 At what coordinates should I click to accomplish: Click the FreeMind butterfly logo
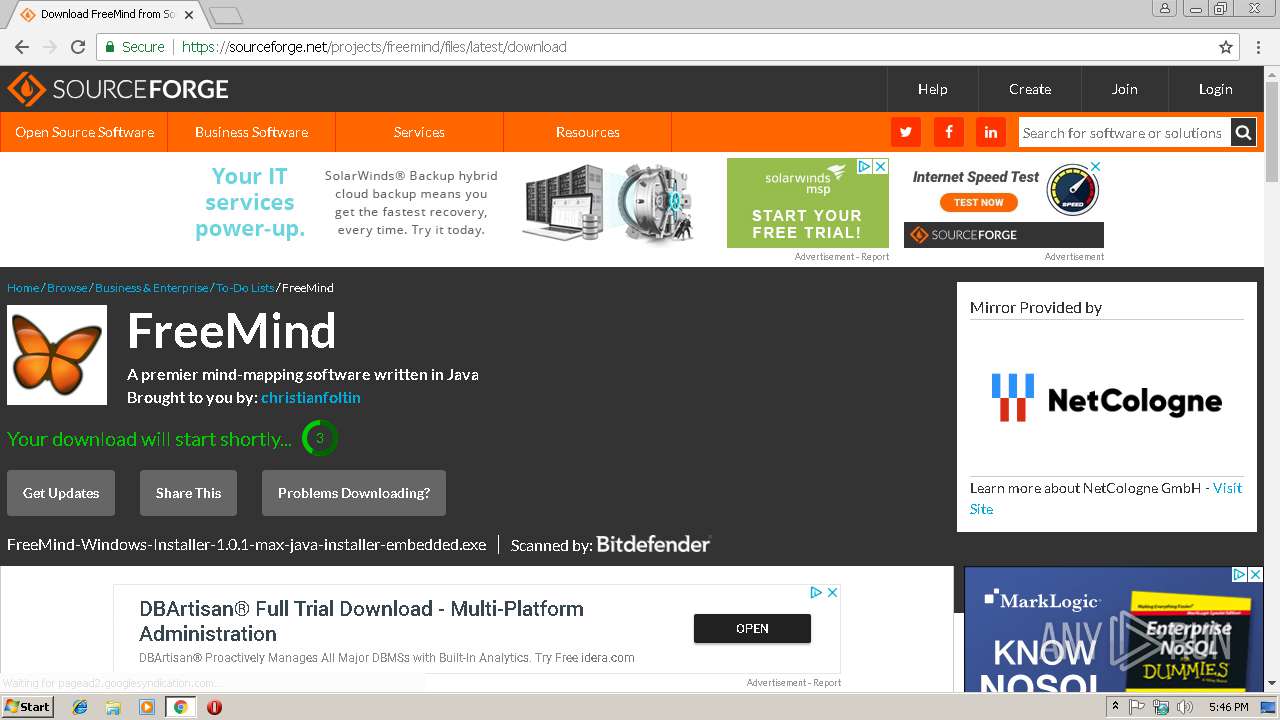57,355
